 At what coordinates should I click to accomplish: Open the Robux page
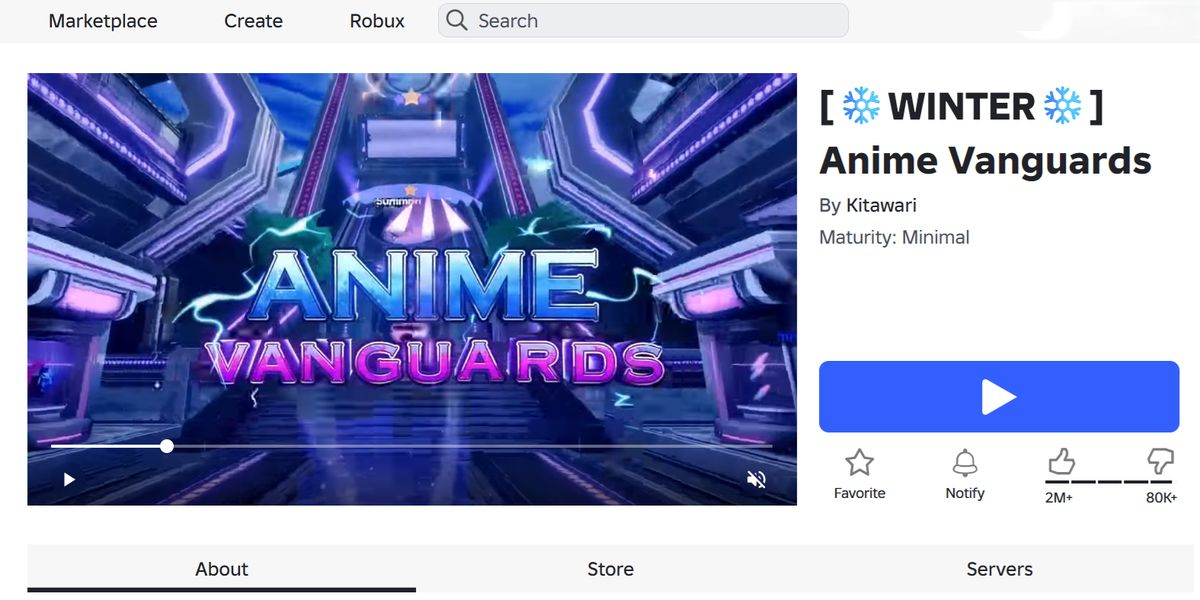[377, 21]
